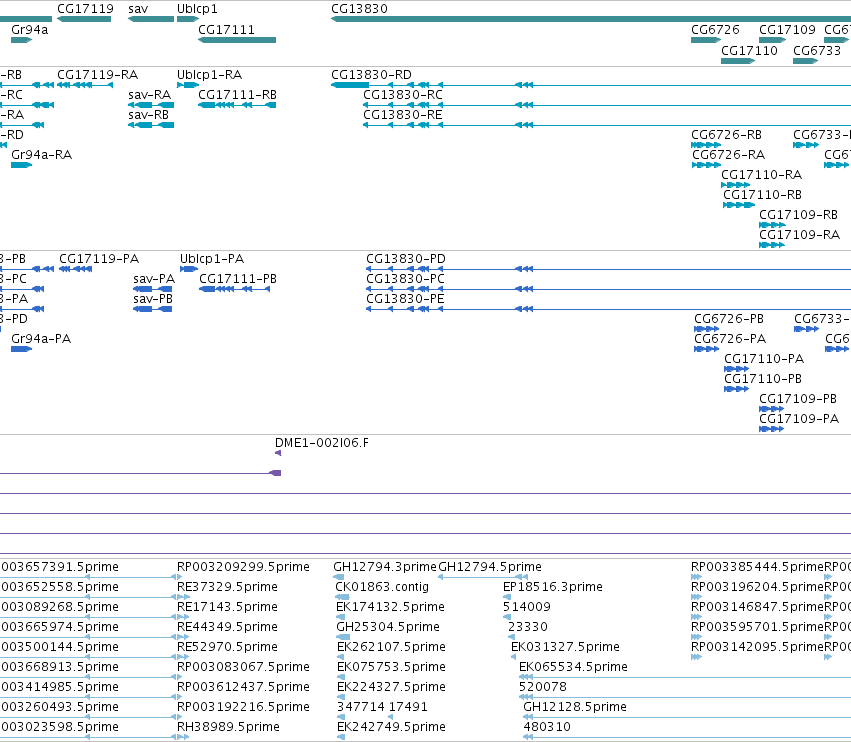Open protein Ublcp1-PA
851x742 pixels.
(x=212, y=258)
